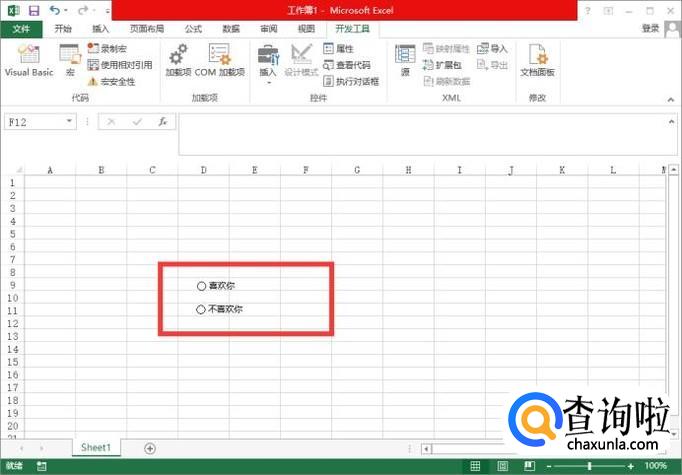Click Run Dialog
The width and height of the screenshot is (682, 475).
pos(351,81)
